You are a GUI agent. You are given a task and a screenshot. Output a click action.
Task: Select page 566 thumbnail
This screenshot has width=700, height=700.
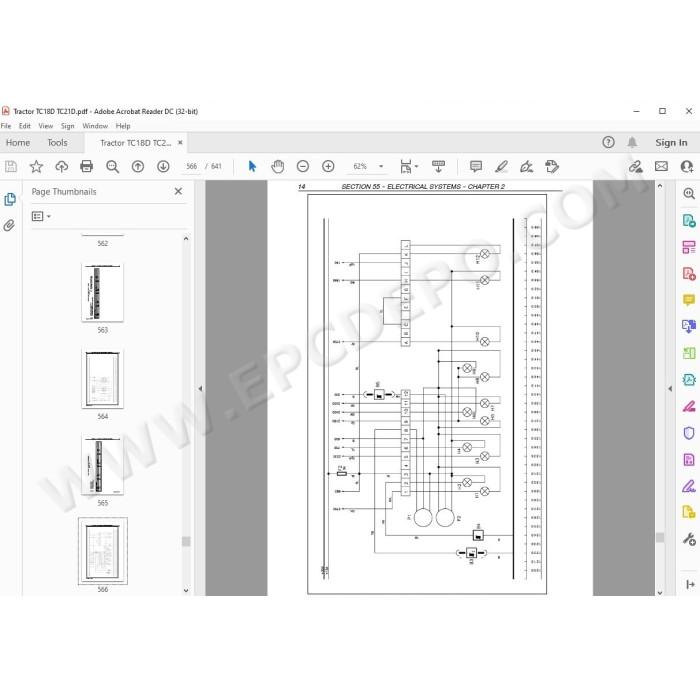[103, 551]
